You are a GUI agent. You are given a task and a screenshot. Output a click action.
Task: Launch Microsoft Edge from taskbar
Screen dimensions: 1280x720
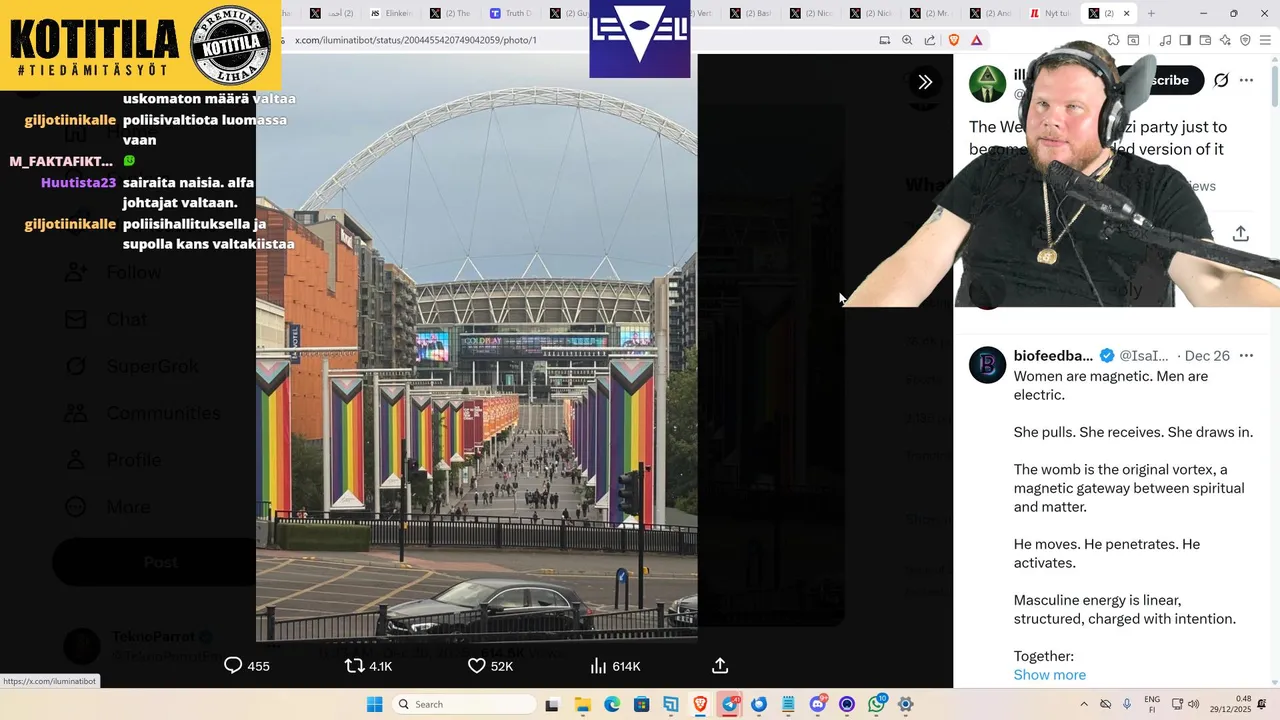[x=611, y=704]
